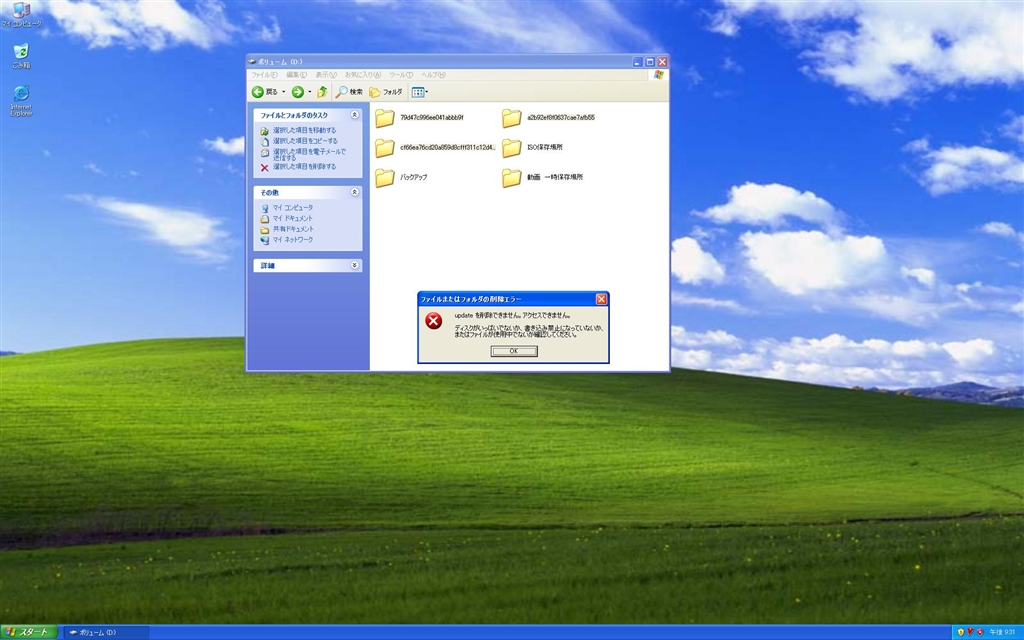1024x640 pixels.
Task: Go up one folder level
Action: pyautogui.click(x=322, y=92)
